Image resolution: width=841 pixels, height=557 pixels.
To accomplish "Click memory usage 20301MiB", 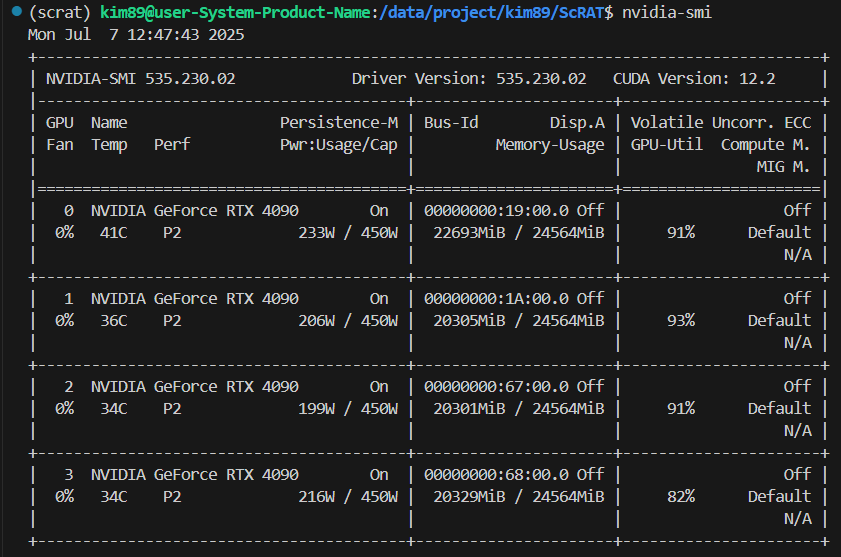I will 469,409.
